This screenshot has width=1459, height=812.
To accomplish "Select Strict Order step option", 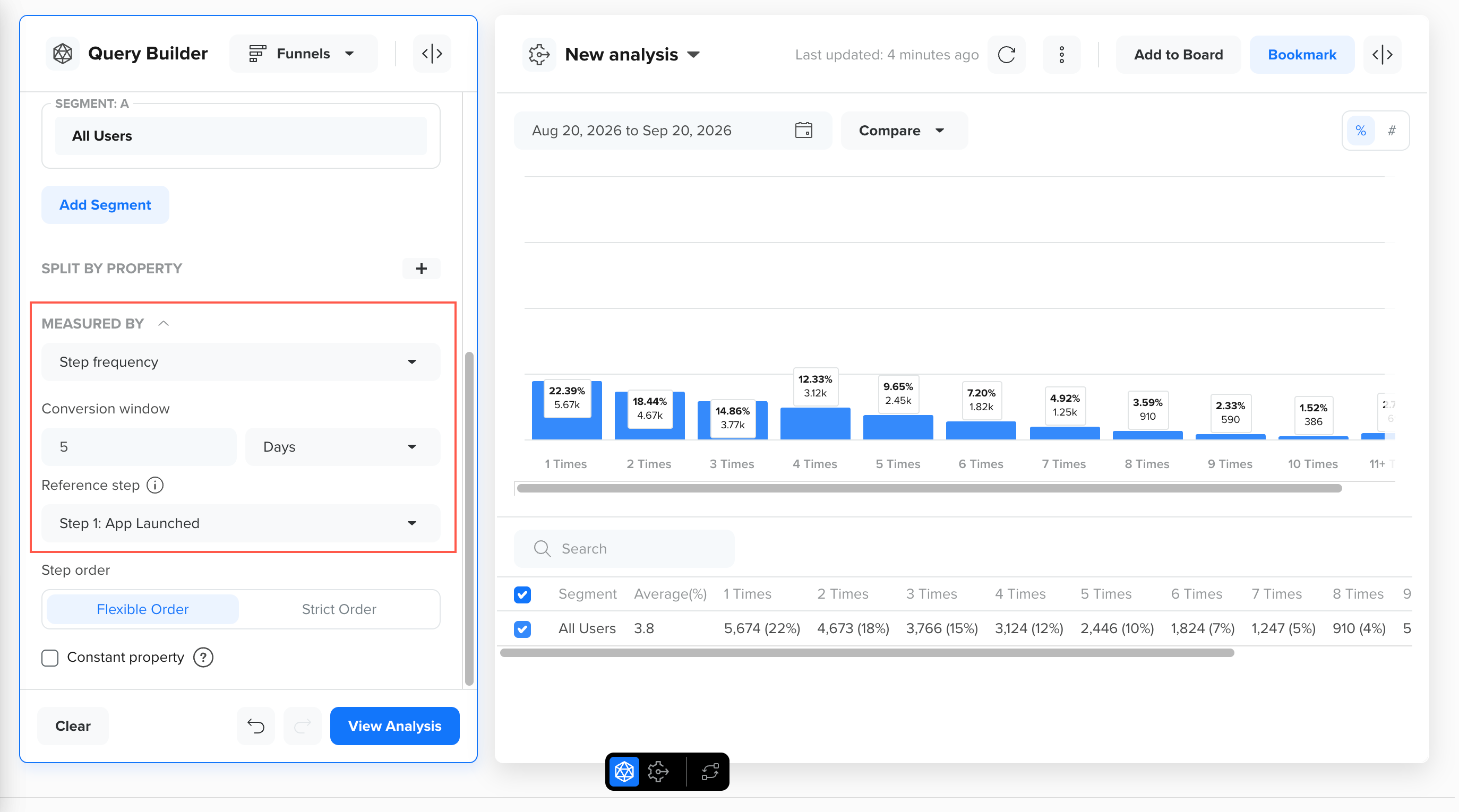I will [339, 609].
